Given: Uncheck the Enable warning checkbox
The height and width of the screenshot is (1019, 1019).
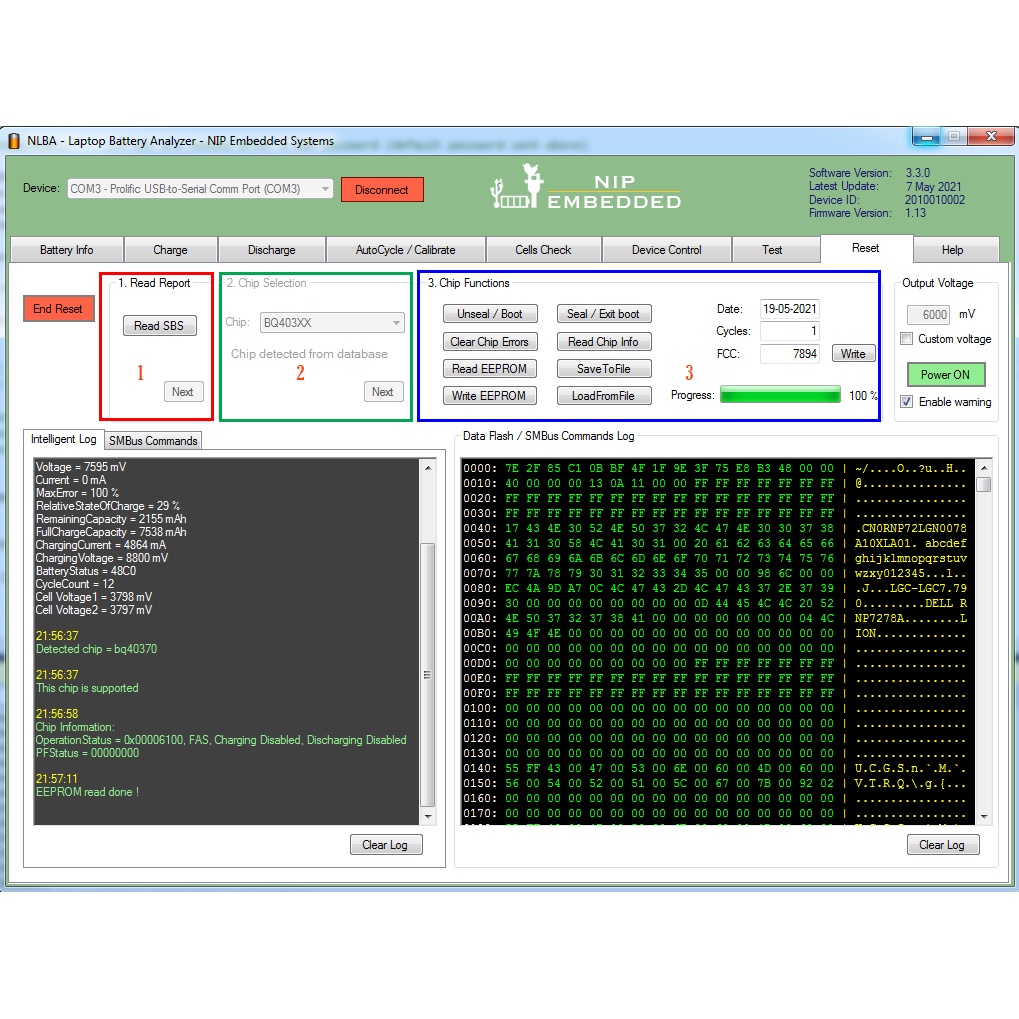Looking at the screenshot, I should [907, 402].
